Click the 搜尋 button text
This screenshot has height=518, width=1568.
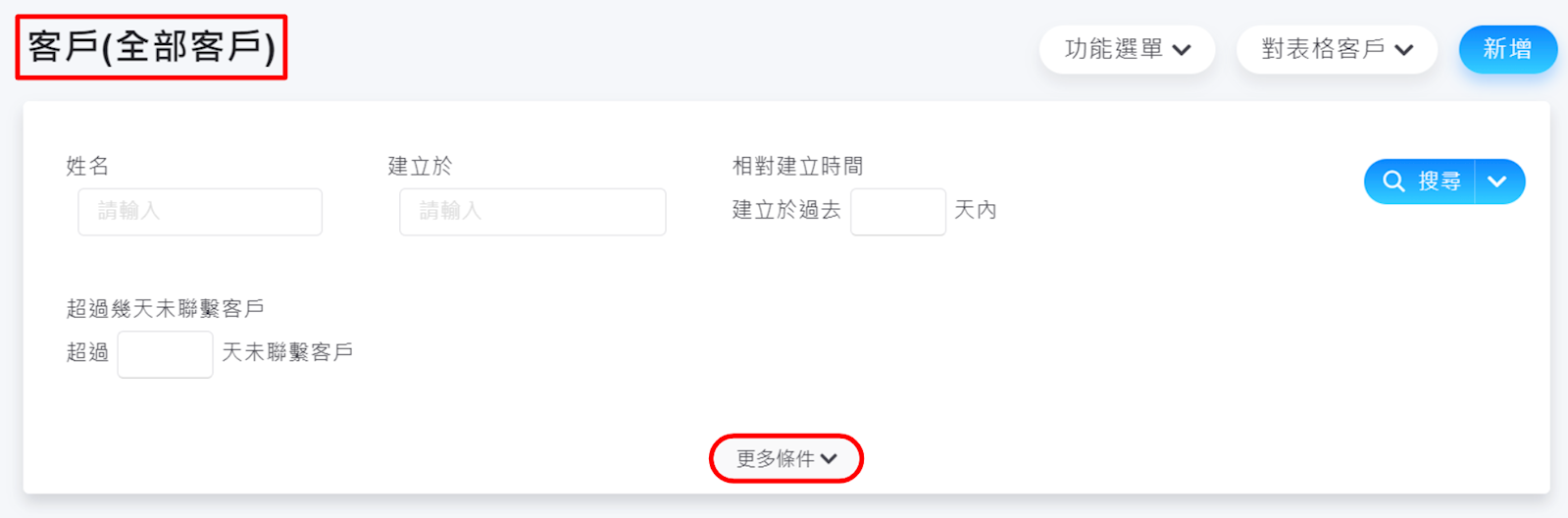pos(1439,181)
